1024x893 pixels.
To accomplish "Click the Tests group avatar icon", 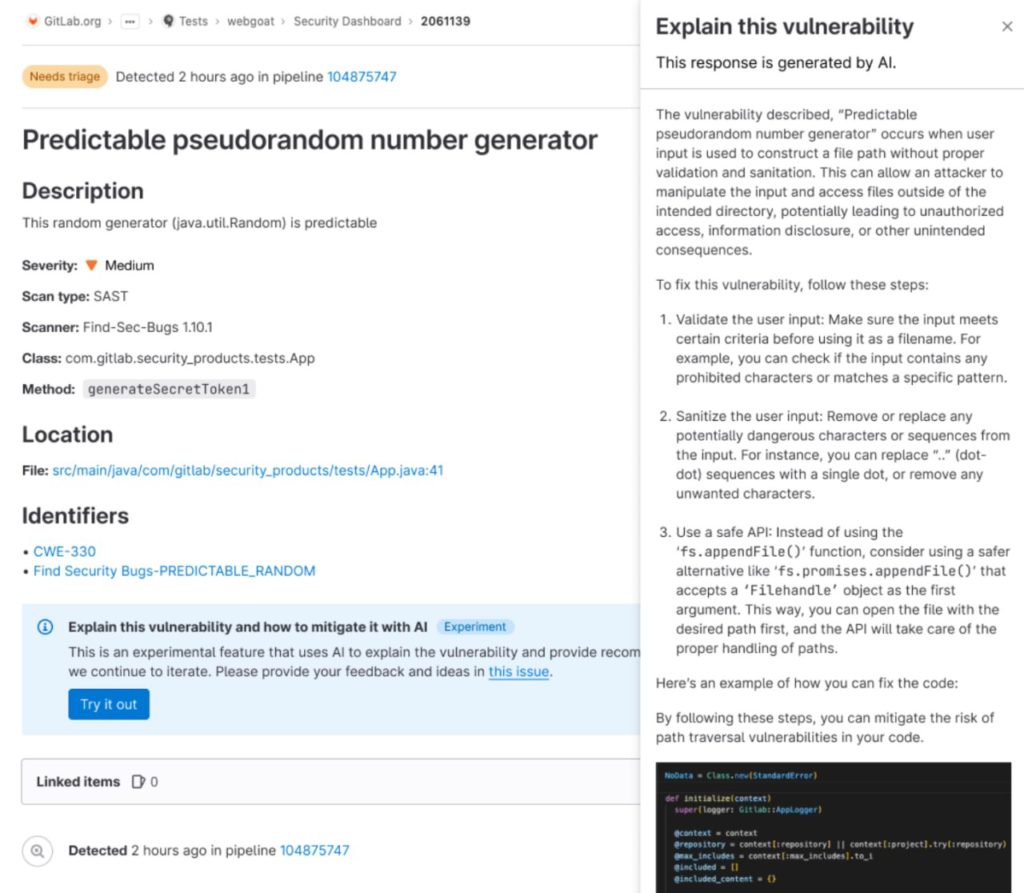I will 167,21.
